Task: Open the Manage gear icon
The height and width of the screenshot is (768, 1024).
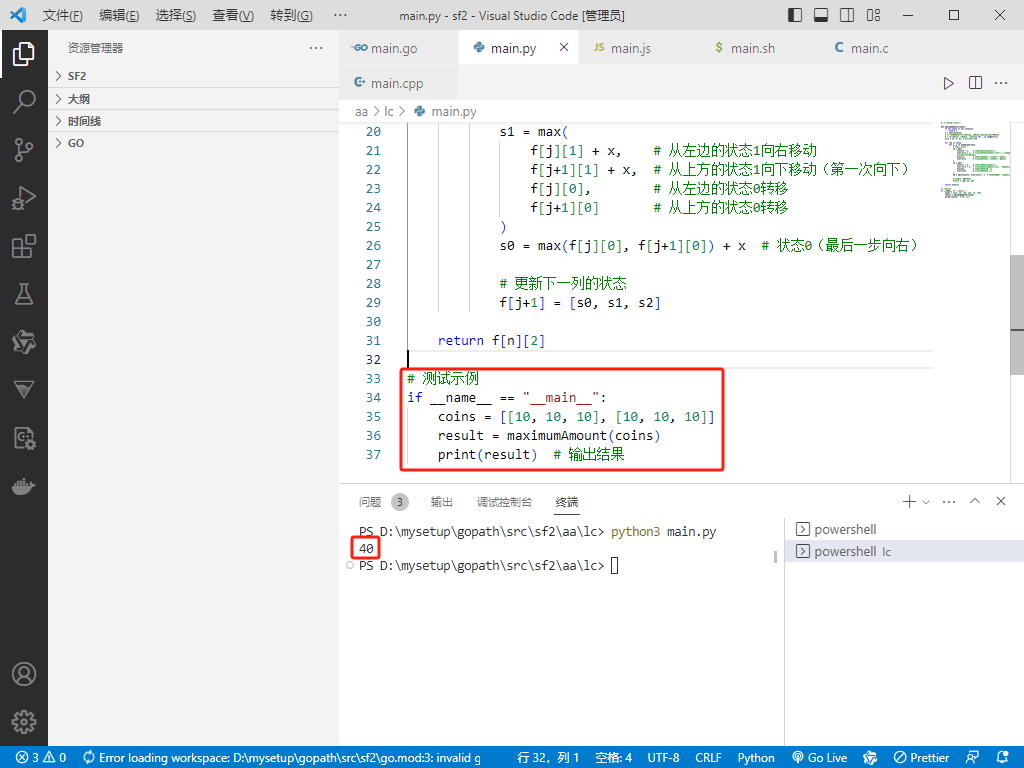Action: 24,722
